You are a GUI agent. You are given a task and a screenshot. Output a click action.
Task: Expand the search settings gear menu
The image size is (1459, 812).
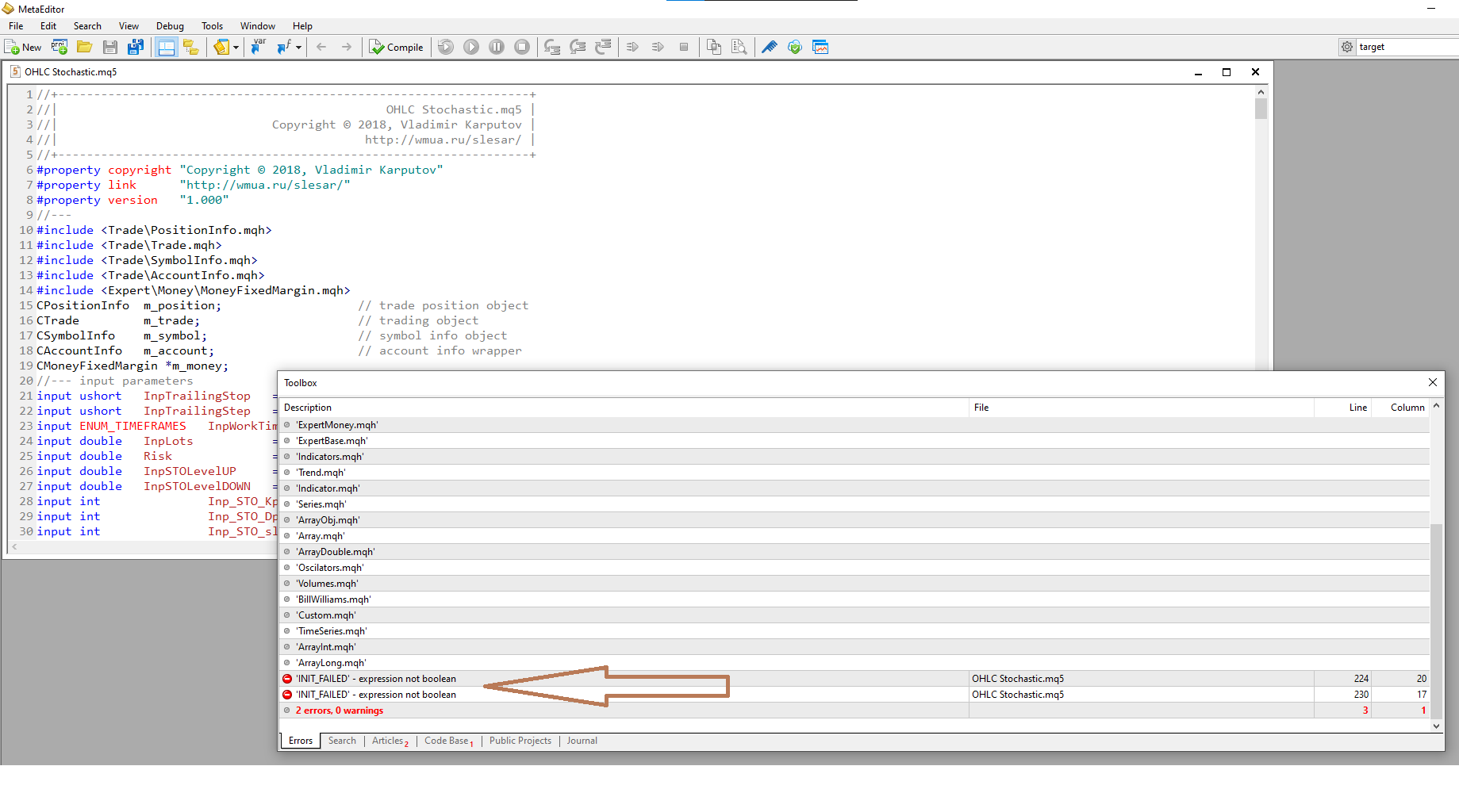[1346, 46]
